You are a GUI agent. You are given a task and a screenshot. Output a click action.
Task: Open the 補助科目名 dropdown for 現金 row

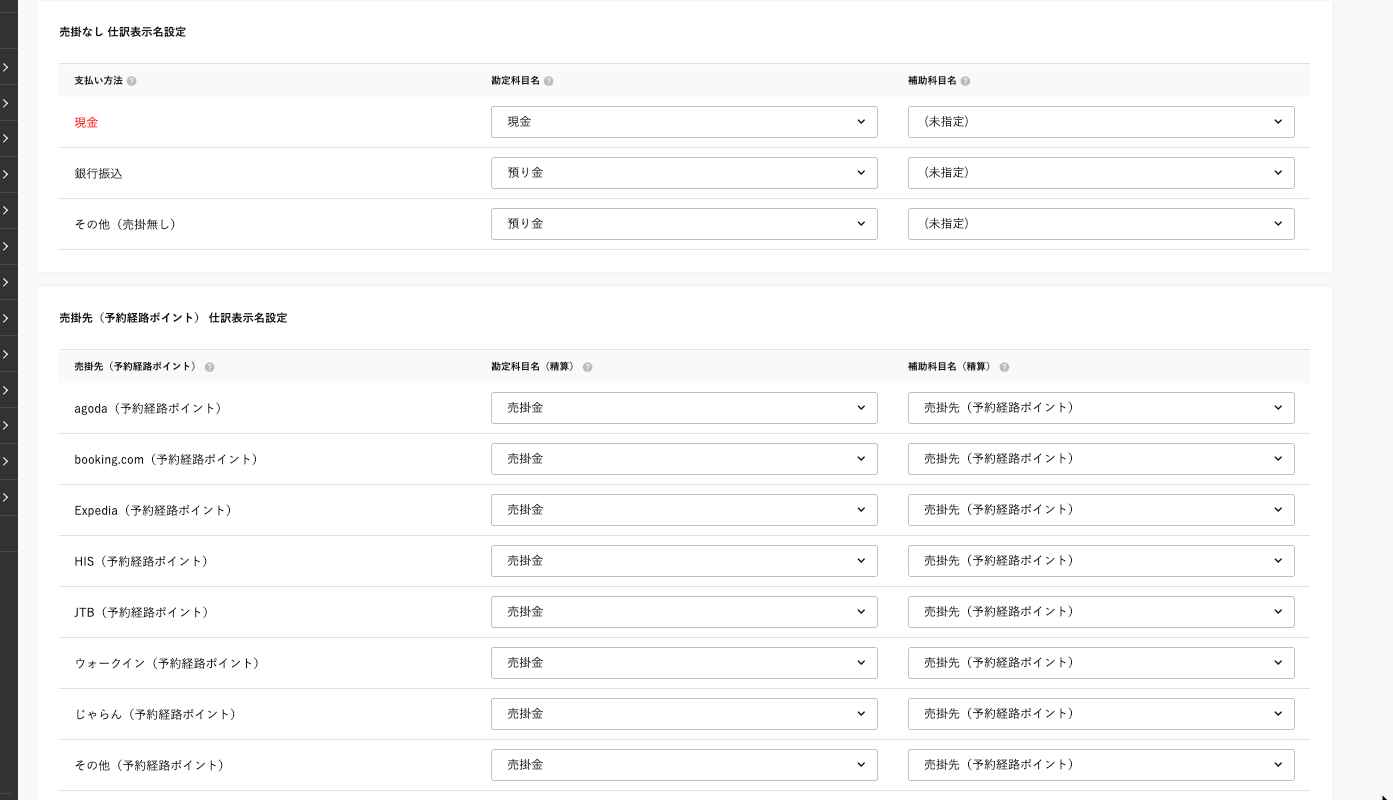[x=1100, y=122]
